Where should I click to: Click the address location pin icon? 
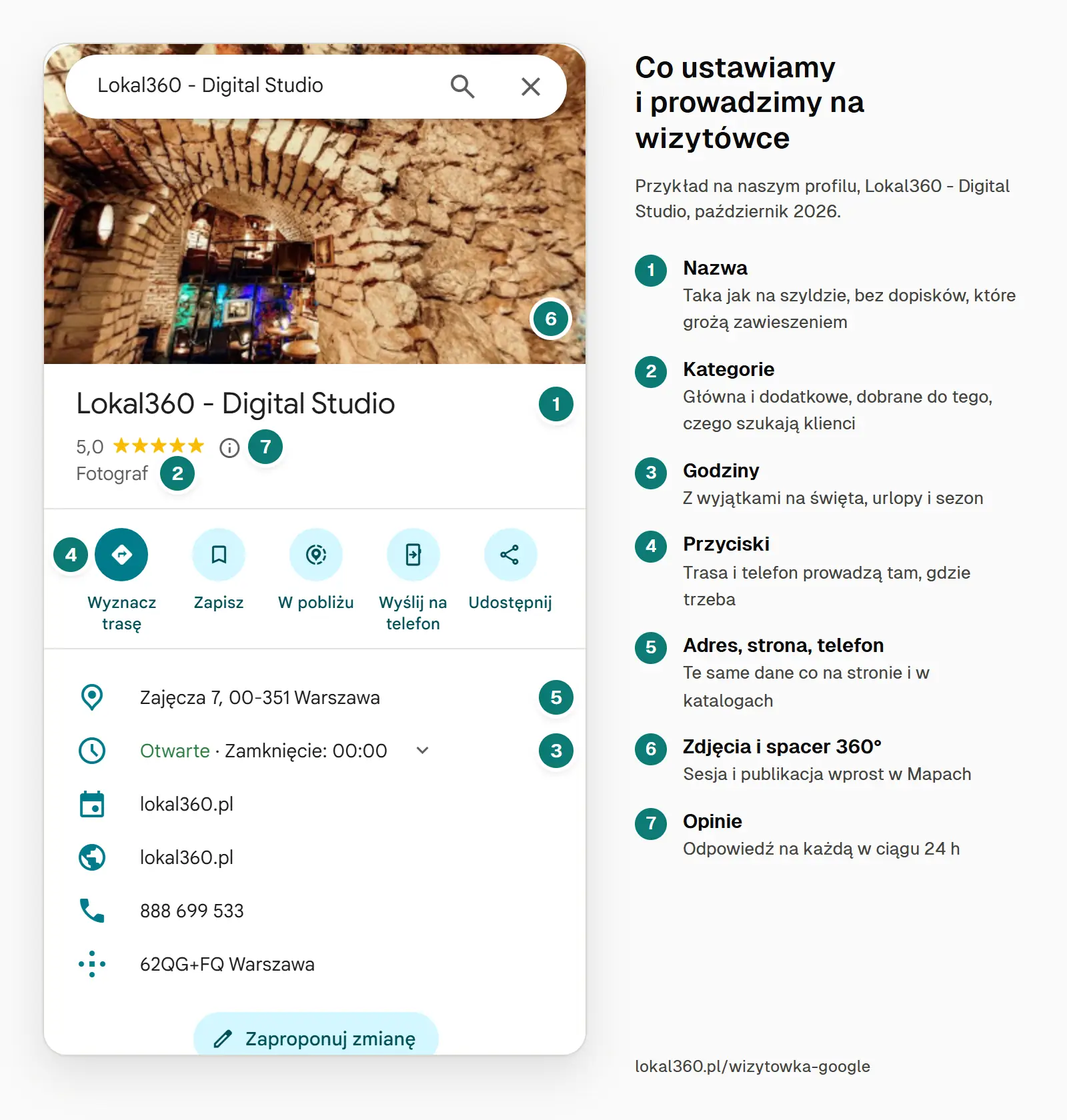(x=92, y=697)
